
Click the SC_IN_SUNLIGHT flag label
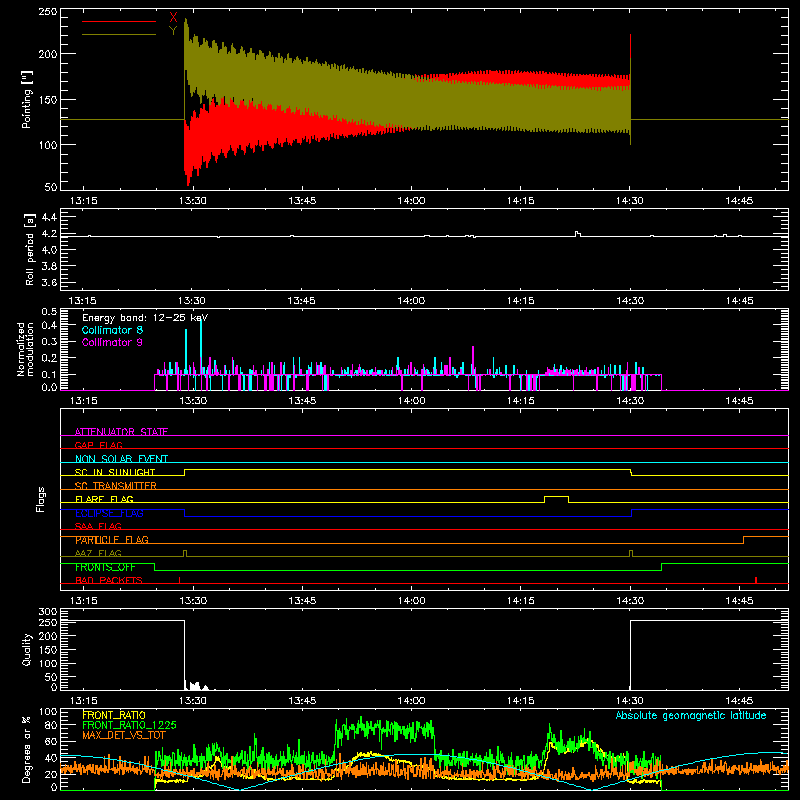[115, 472]
